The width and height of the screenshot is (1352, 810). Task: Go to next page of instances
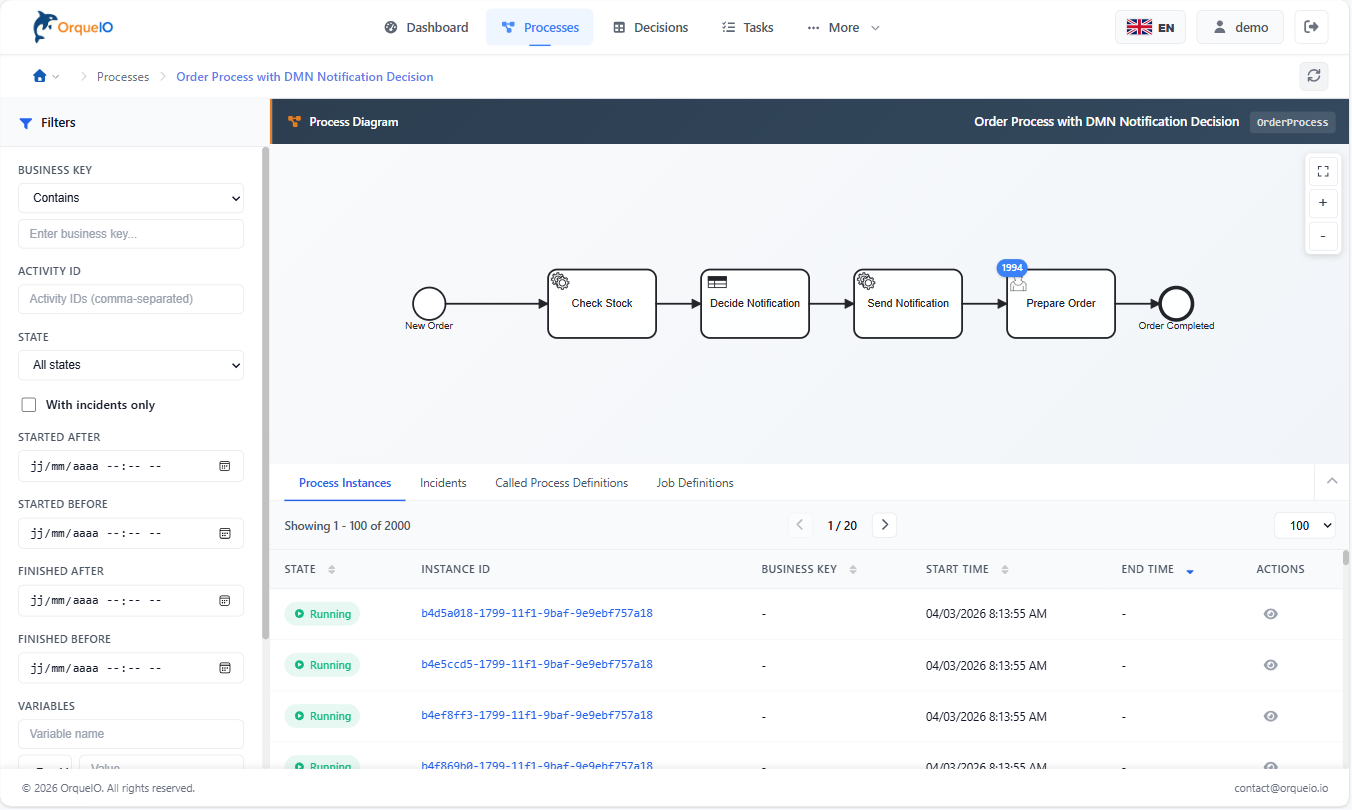884,525
